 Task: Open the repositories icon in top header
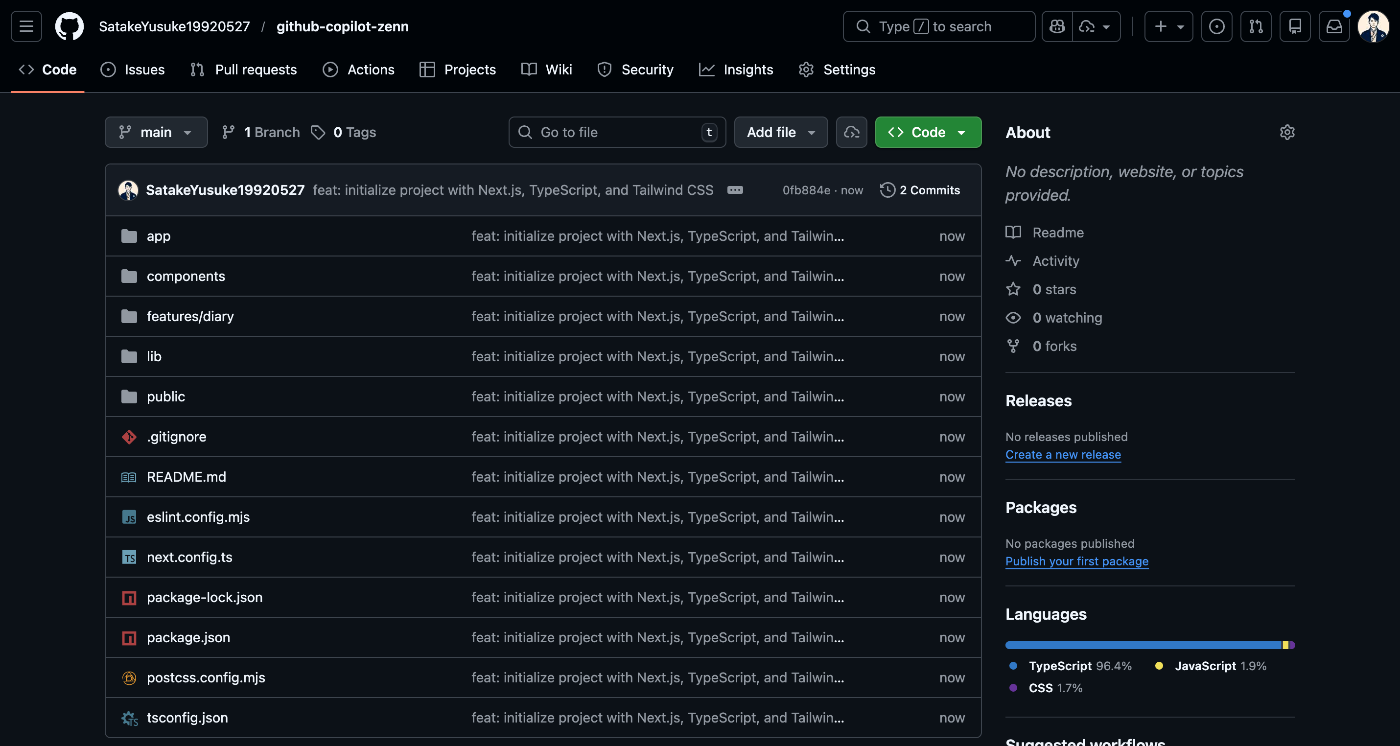pyautogui.click(x=1295, y=27)
